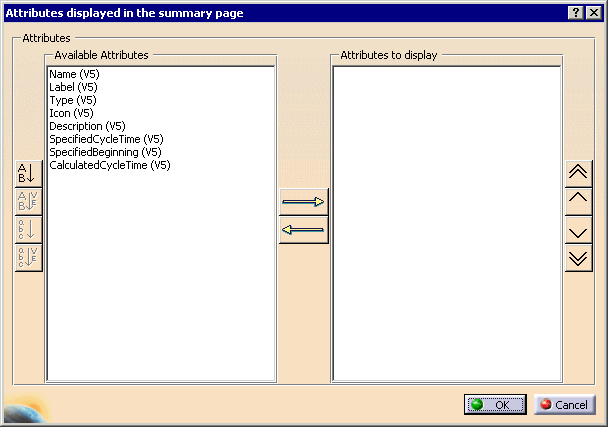The height and width of the screenshot is (427, 608).
Task: Move attribute up one position
Action: (578, 200)
